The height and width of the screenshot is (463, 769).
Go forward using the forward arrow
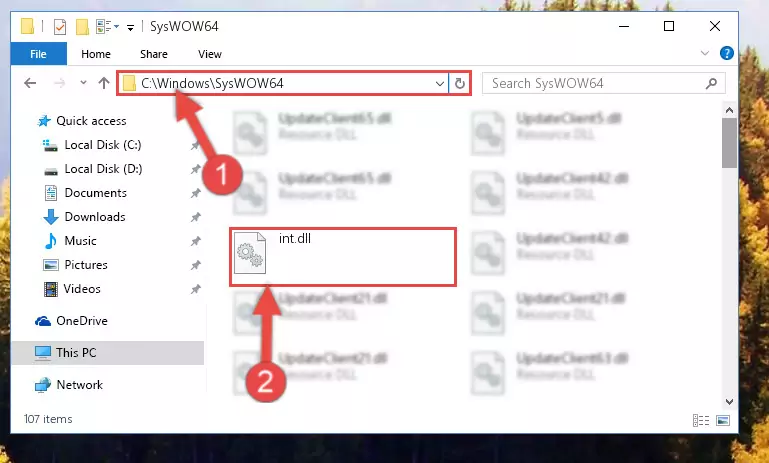(x=59, y=83)
